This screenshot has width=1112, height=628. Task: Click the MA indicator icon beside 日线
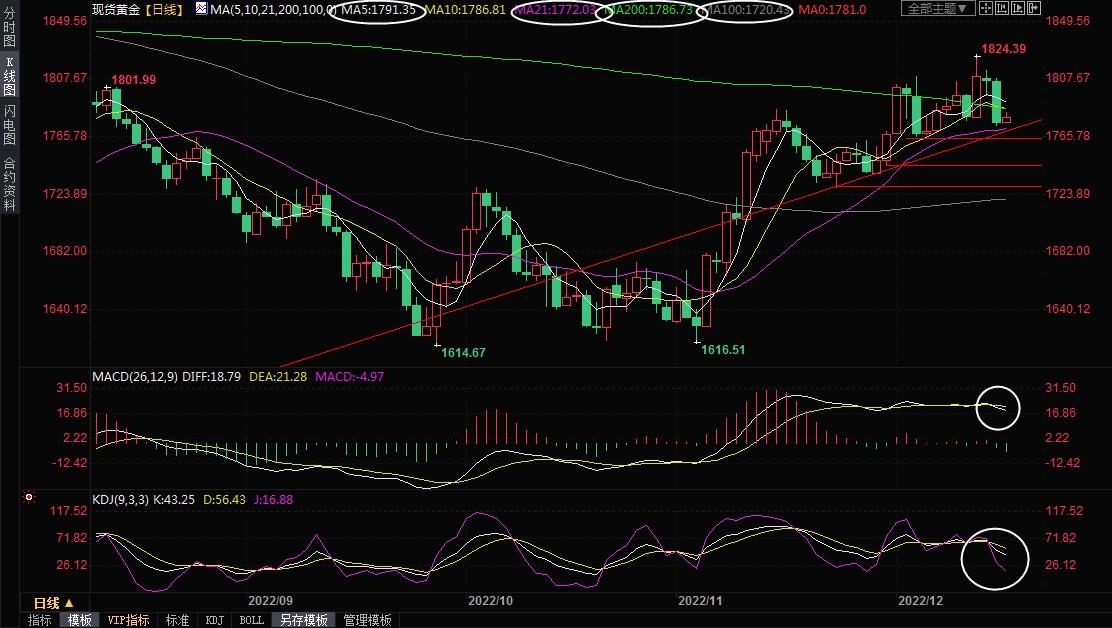point(202,9)
